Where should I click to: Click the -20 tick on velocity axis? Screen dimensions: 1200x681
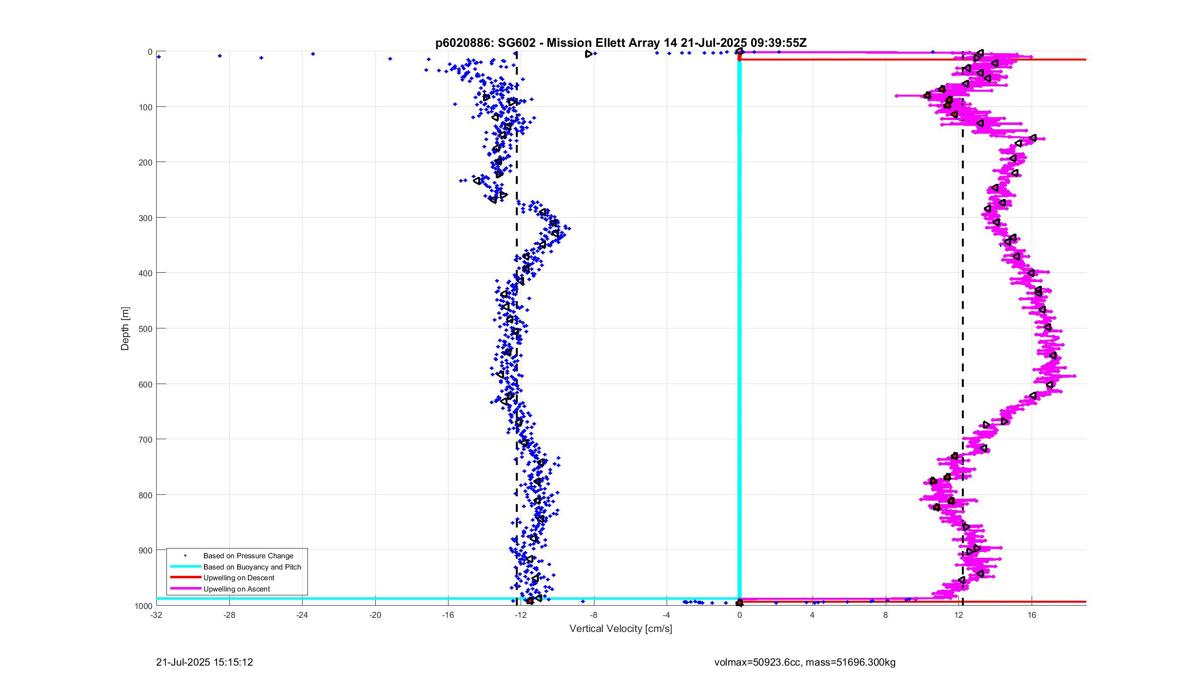[x=375, y=616]
